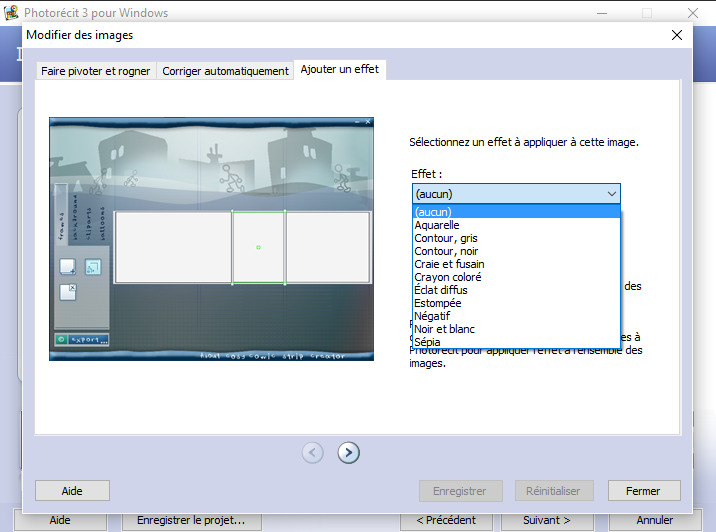Screen dimensions: 716x532
Task: Close the Modifier des images dialog
Action: [x=677, y=35]
